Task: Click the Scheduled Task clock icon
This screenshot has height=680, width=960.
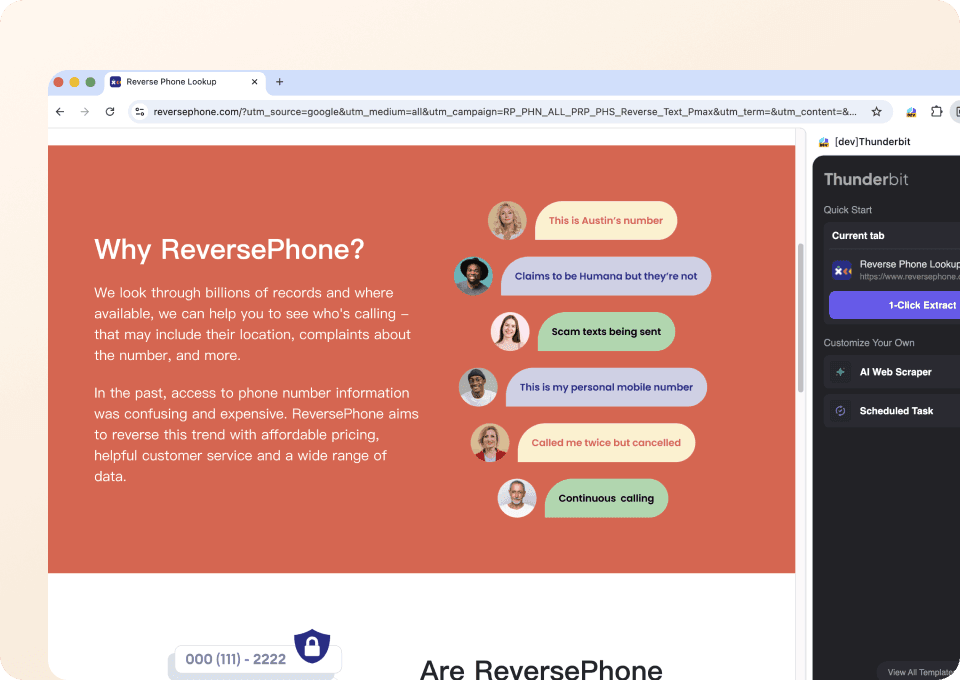Action: click(x=841, y=411)
